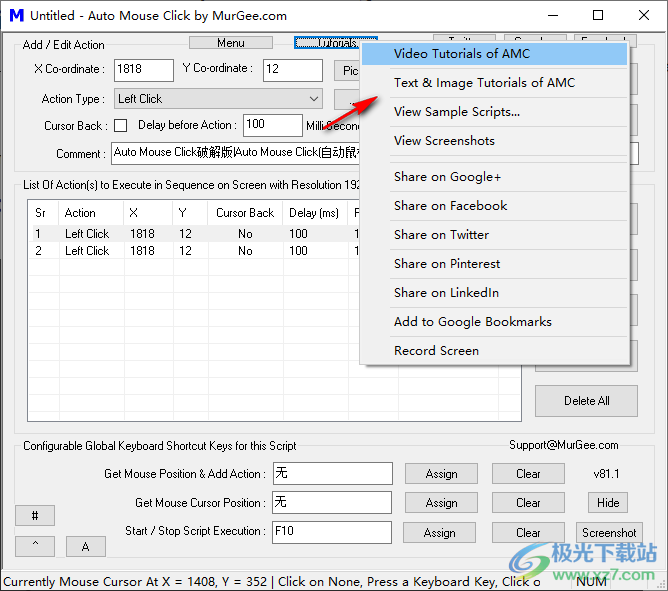
Task: Click the Y column header
Action: (x=190, y=213)
